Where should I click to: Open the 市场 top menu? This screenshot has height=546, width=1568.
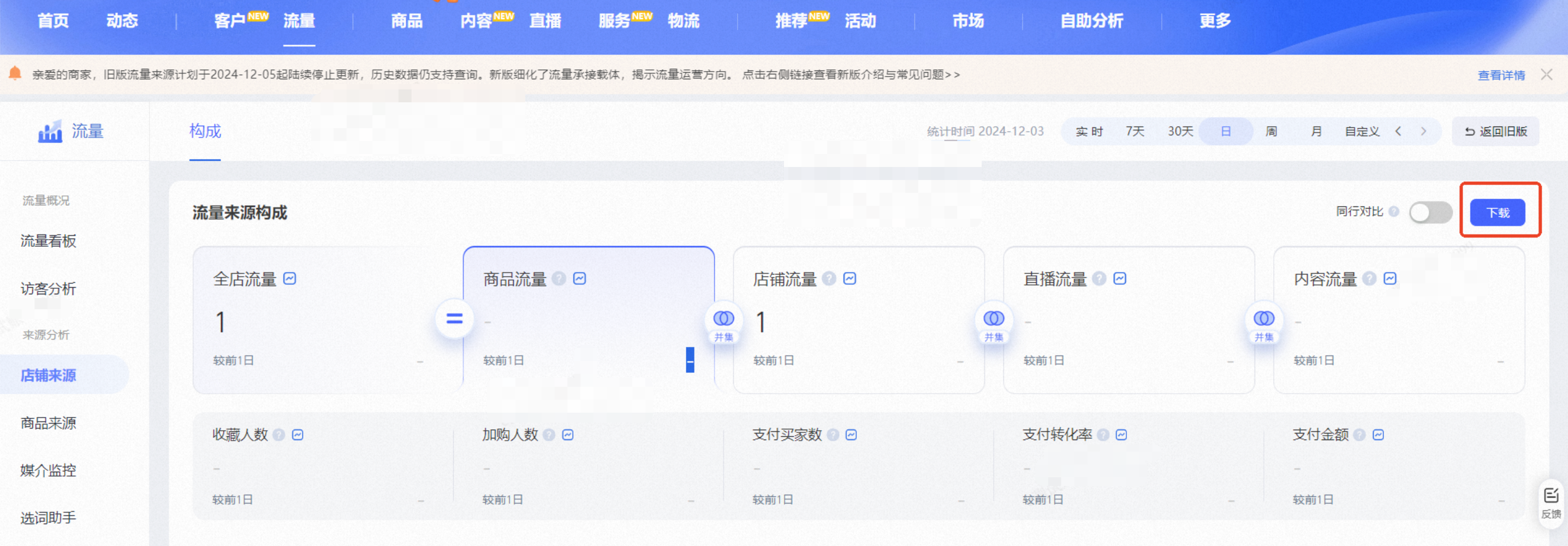tap(968, 21)
